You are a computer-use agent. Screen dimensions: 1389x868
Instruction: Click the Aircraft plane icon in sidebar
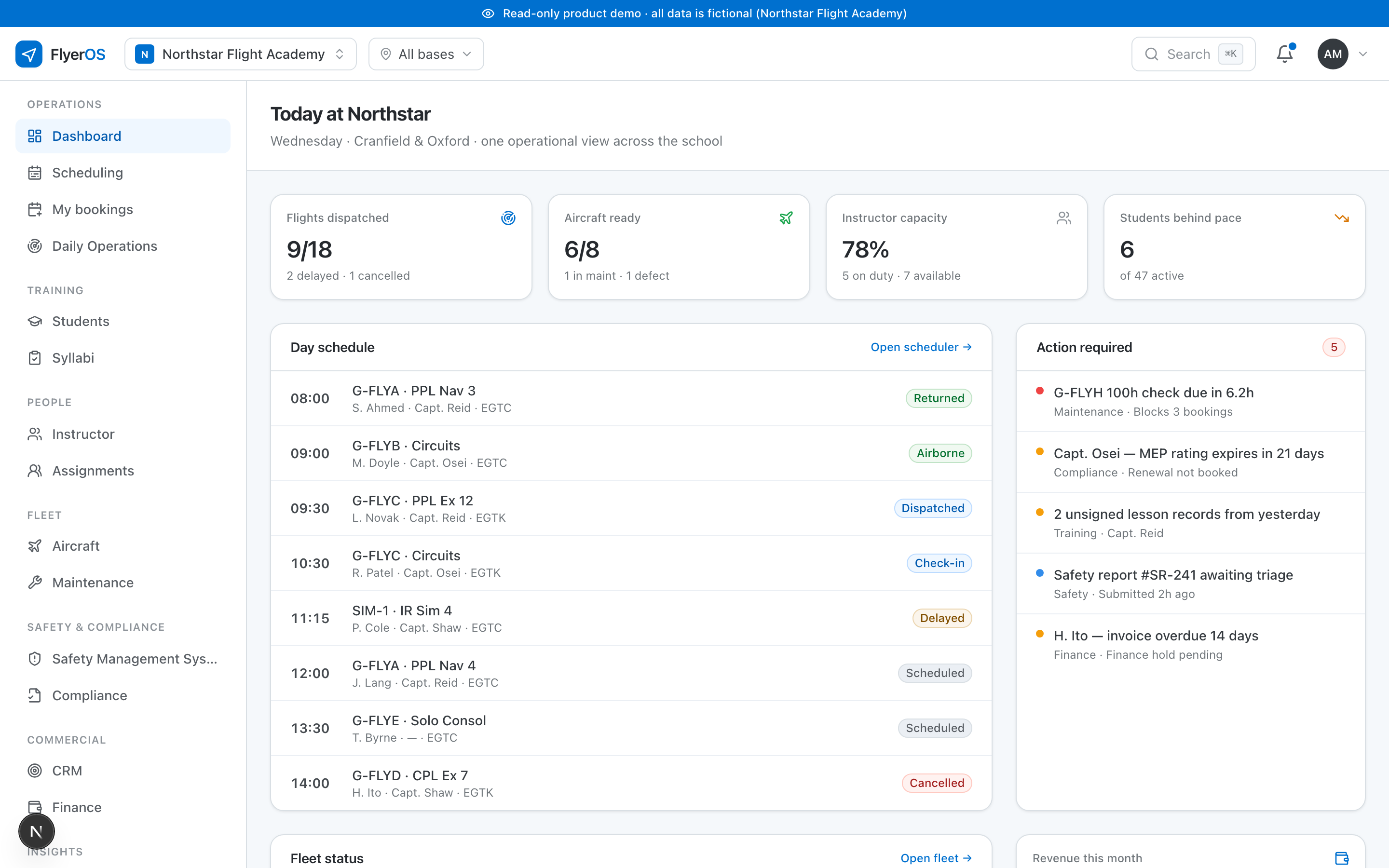(x=35, y=546)
